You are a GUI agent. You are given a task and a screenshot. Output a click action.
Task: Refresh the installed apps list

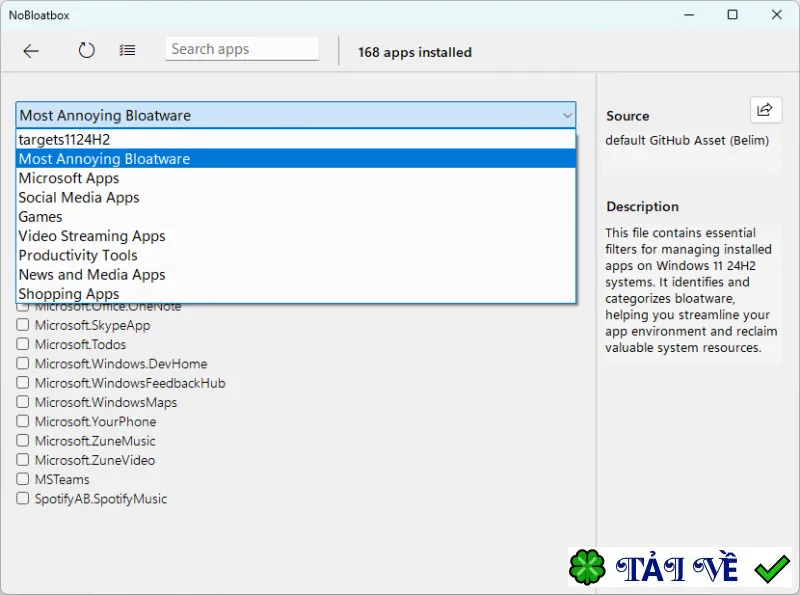(86, 50)
